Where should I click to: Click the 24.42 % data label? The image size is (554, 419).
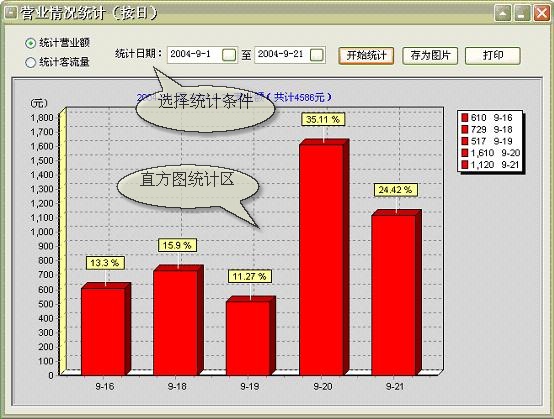pyautogui.click(x=395, y=190)
